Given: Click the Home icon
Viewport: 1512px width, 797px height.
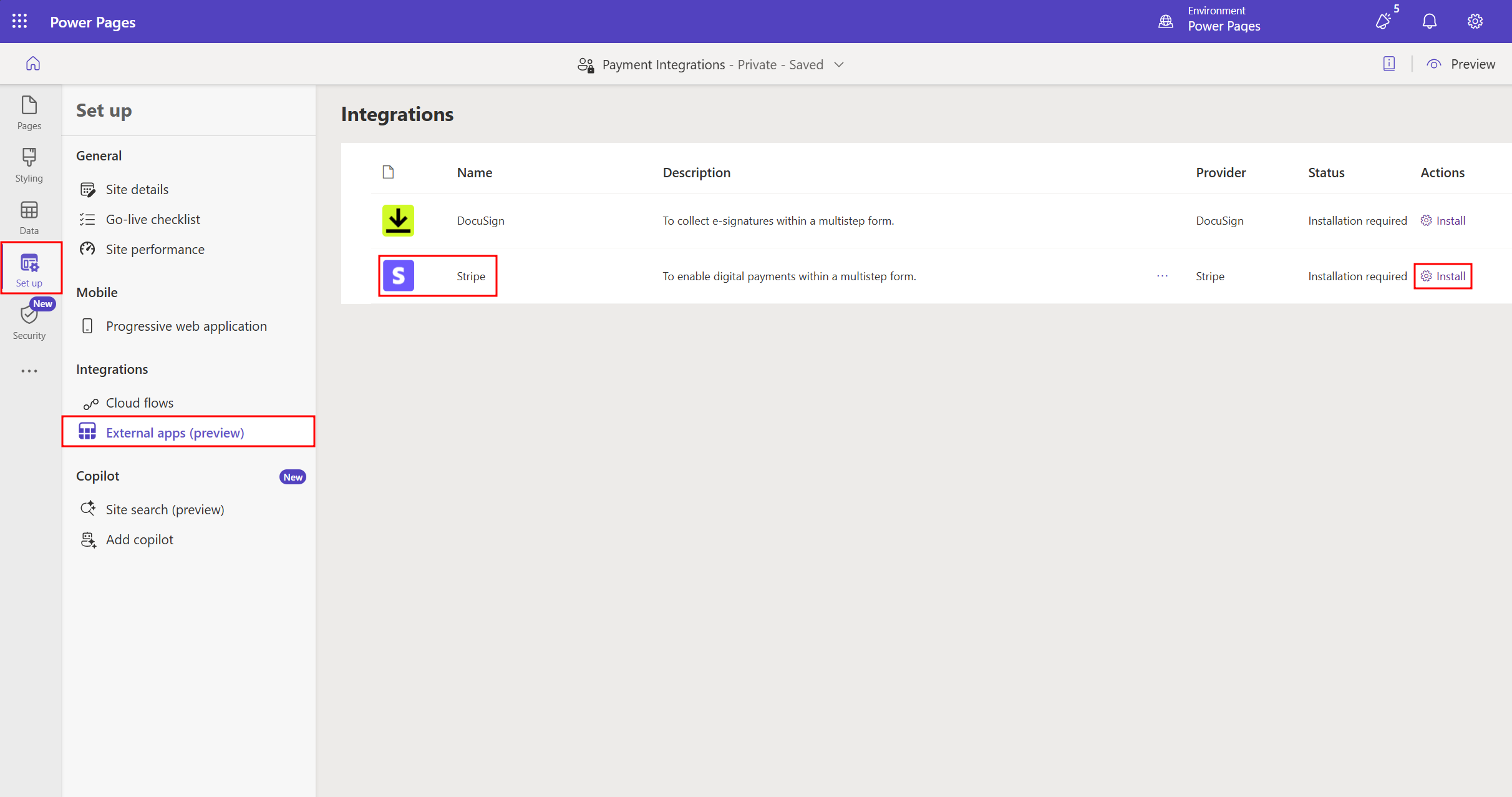Looking at the screenshot, I should [33, 64].
